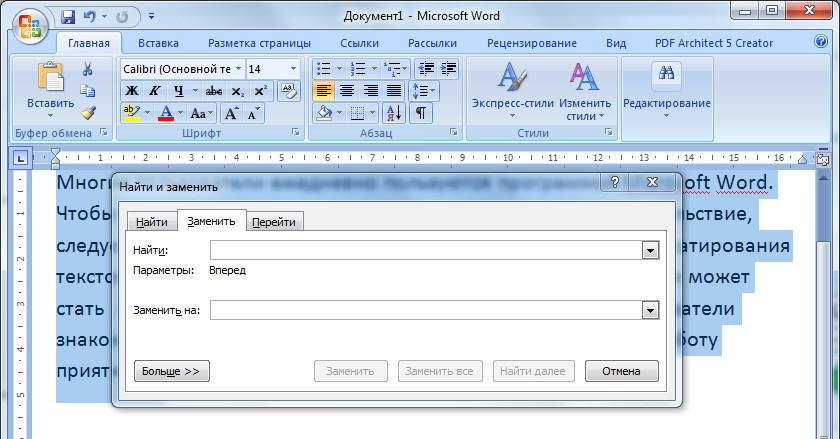840x439 pixels.
Task: Click the Office button logo
Action: click(x=29, y=26)
